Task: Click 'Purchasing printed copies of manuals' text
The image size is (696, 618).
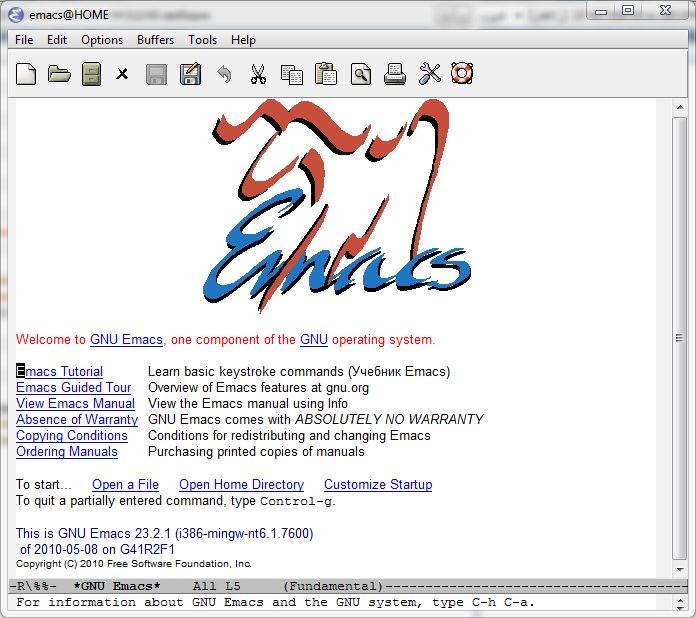Action: (x=256, y=452)
